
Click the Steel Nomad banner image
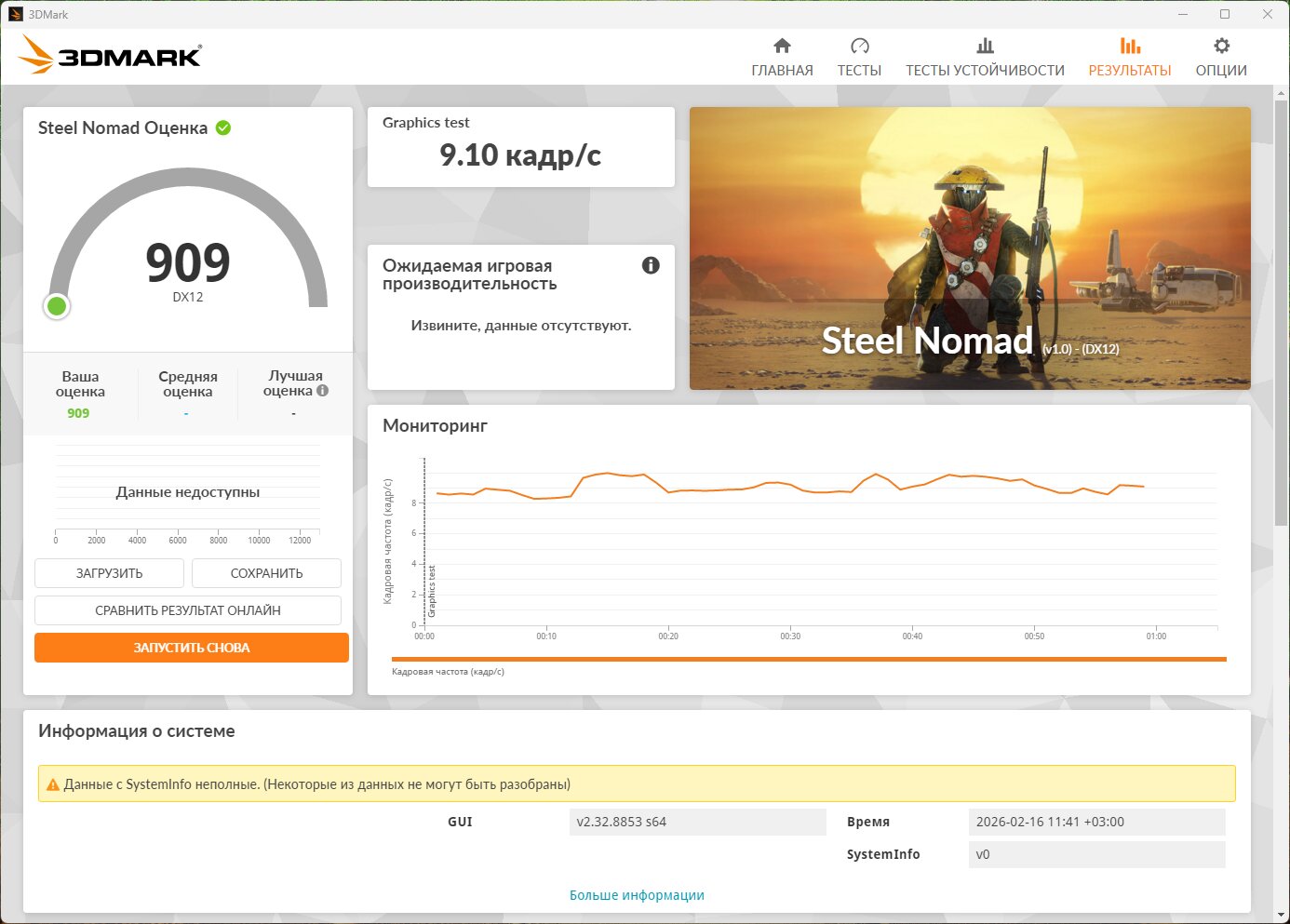pyautogui.click(x=969, y=248)
